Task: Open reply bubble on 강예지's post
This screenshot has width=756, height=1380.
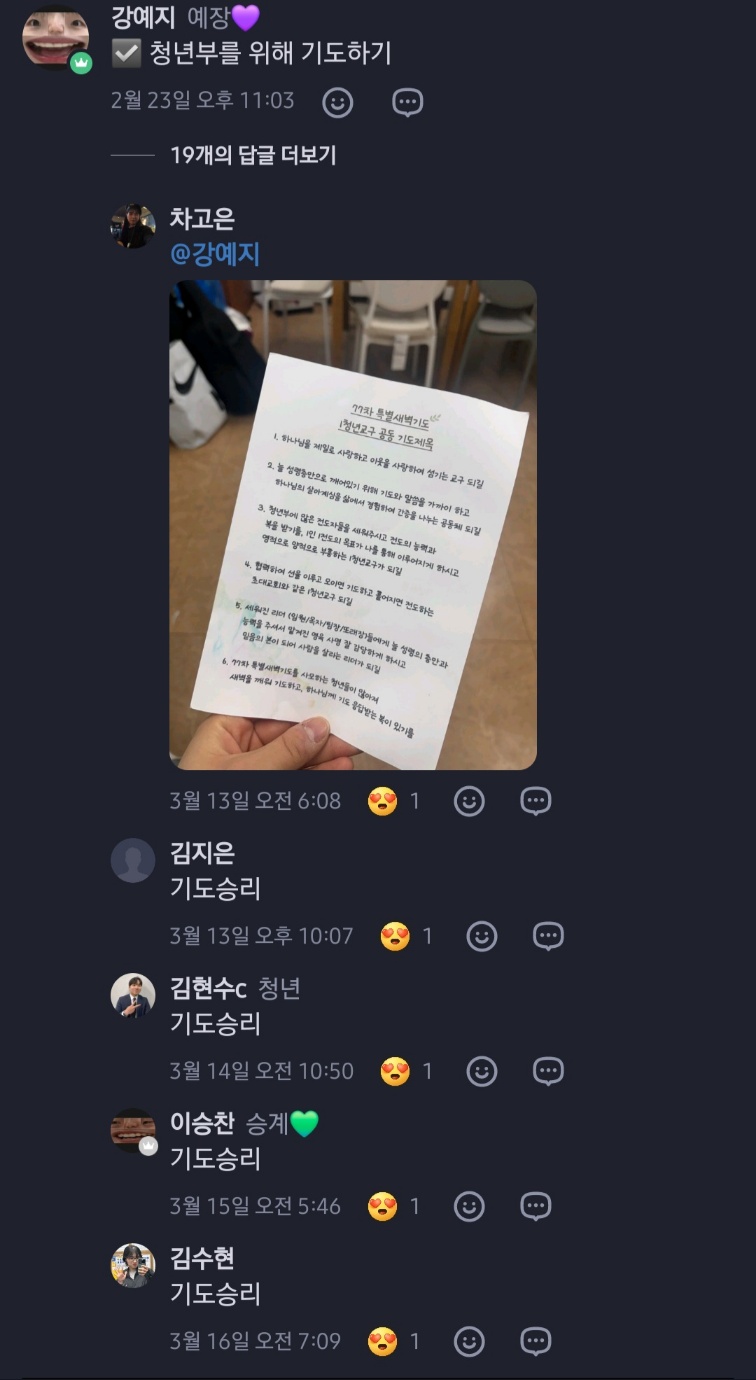Action: pyautogui.click(x=407, y=102)
